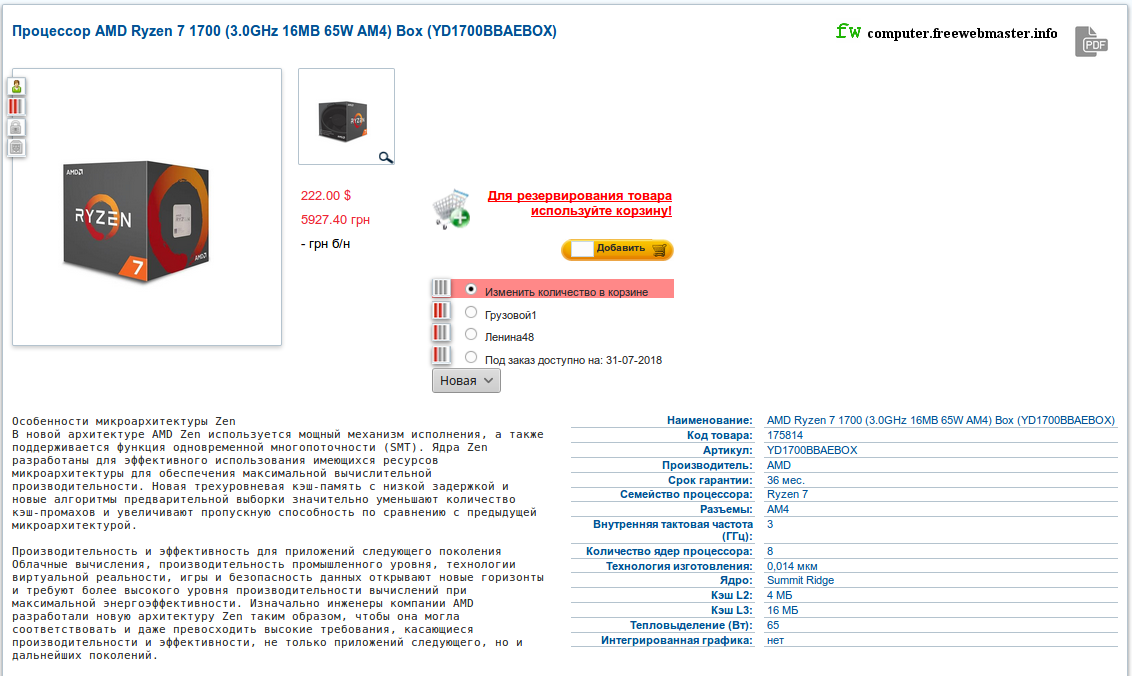1132x676 pixels.
Task: Open the large Ryzen 7 box image
Action: [147, 207]
